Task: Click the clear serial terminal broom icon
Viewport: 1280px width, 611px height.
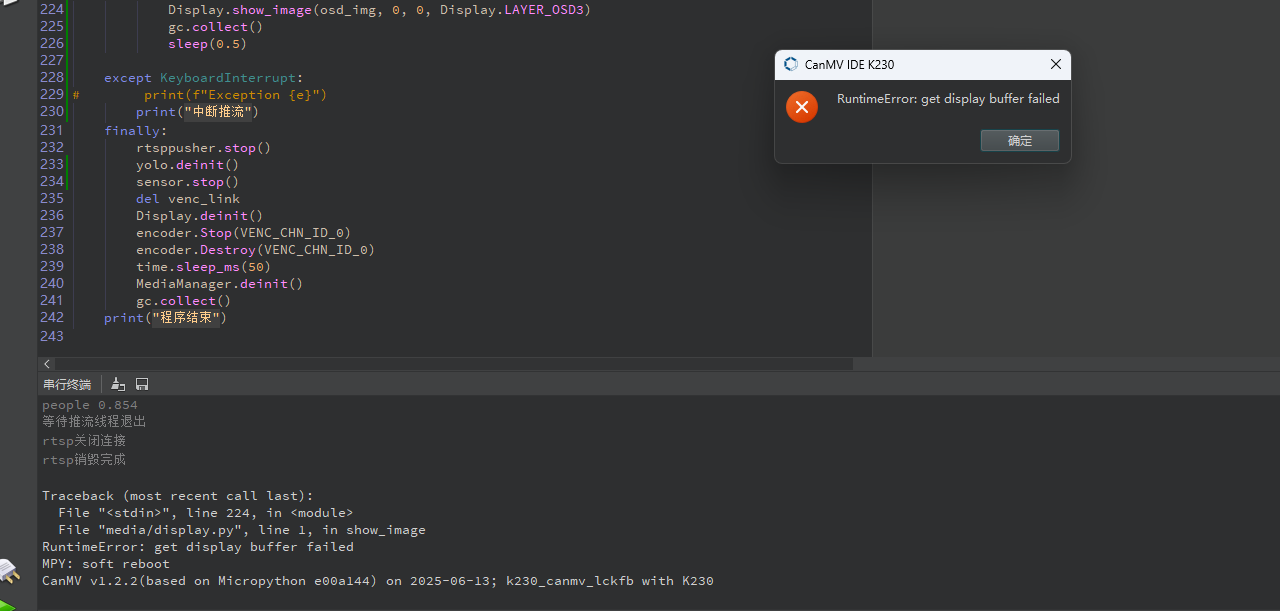Action: pos(118,384)
